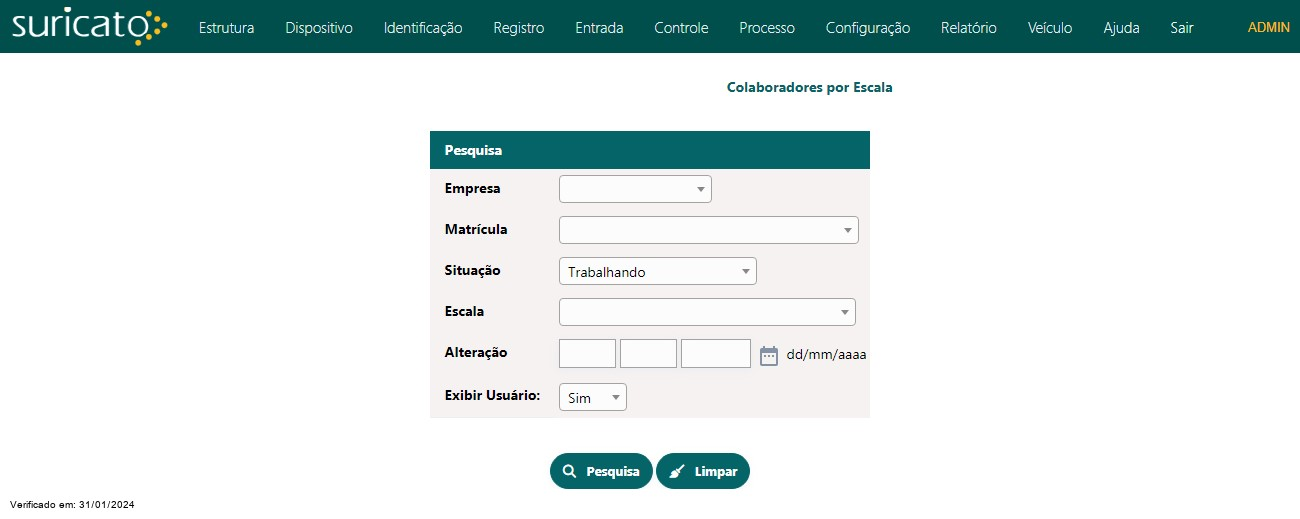Expand the Empresa dropdown
Screen dimensions: 1300x519
pyautogui.click(x=635, y=189)
